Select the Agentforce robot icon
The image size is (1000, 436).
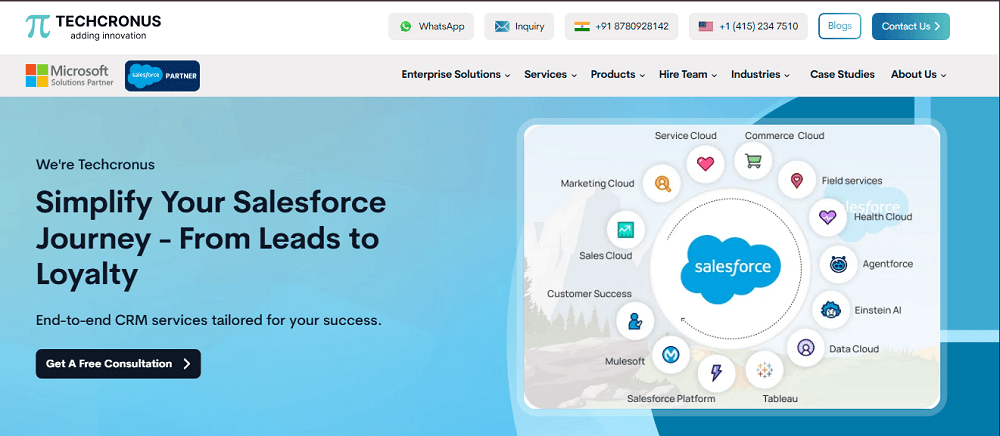[838, 264]
